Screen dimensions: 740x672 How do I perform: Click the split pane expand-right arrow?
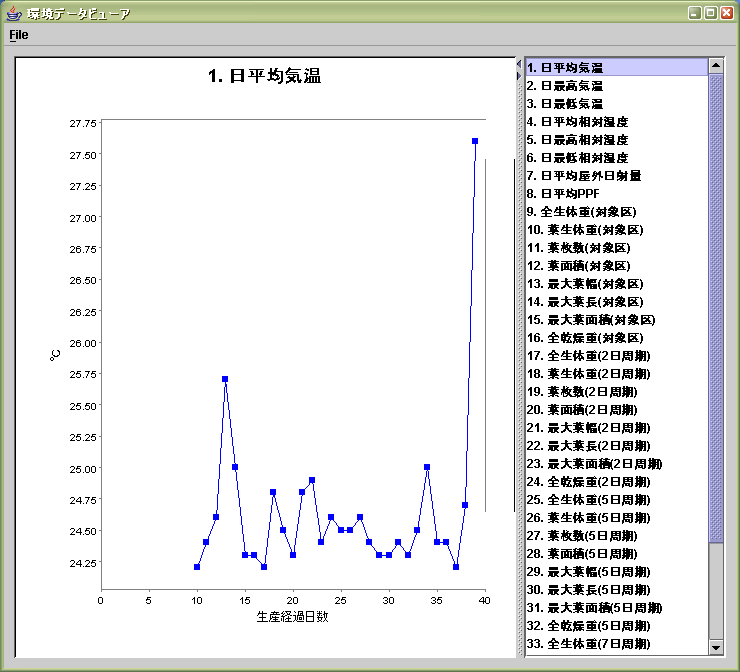pyautogui.click(x=519, y=75)
